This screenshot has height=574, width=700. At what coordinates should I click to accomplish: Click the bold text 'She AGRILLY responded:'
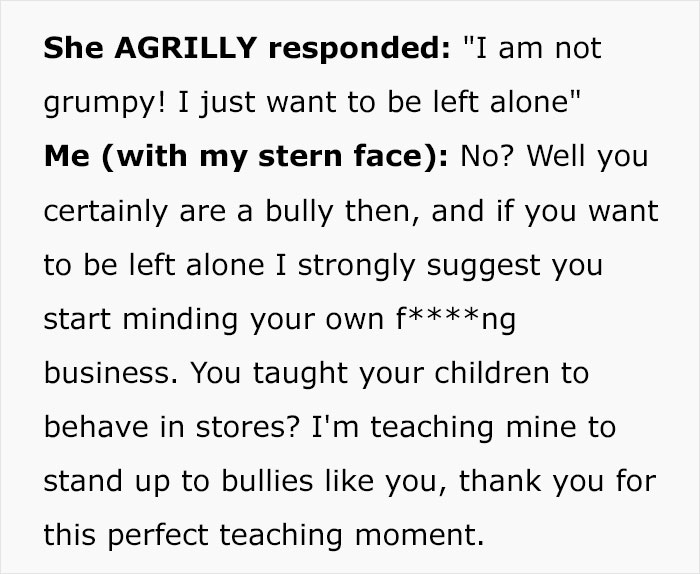pos(247,48)
